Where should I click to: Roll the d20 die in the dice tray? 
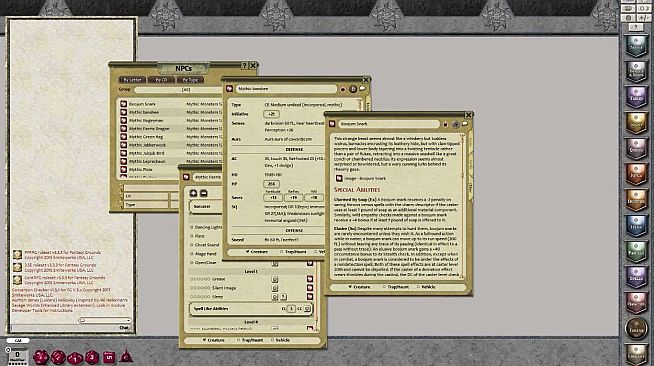point(41,357)
